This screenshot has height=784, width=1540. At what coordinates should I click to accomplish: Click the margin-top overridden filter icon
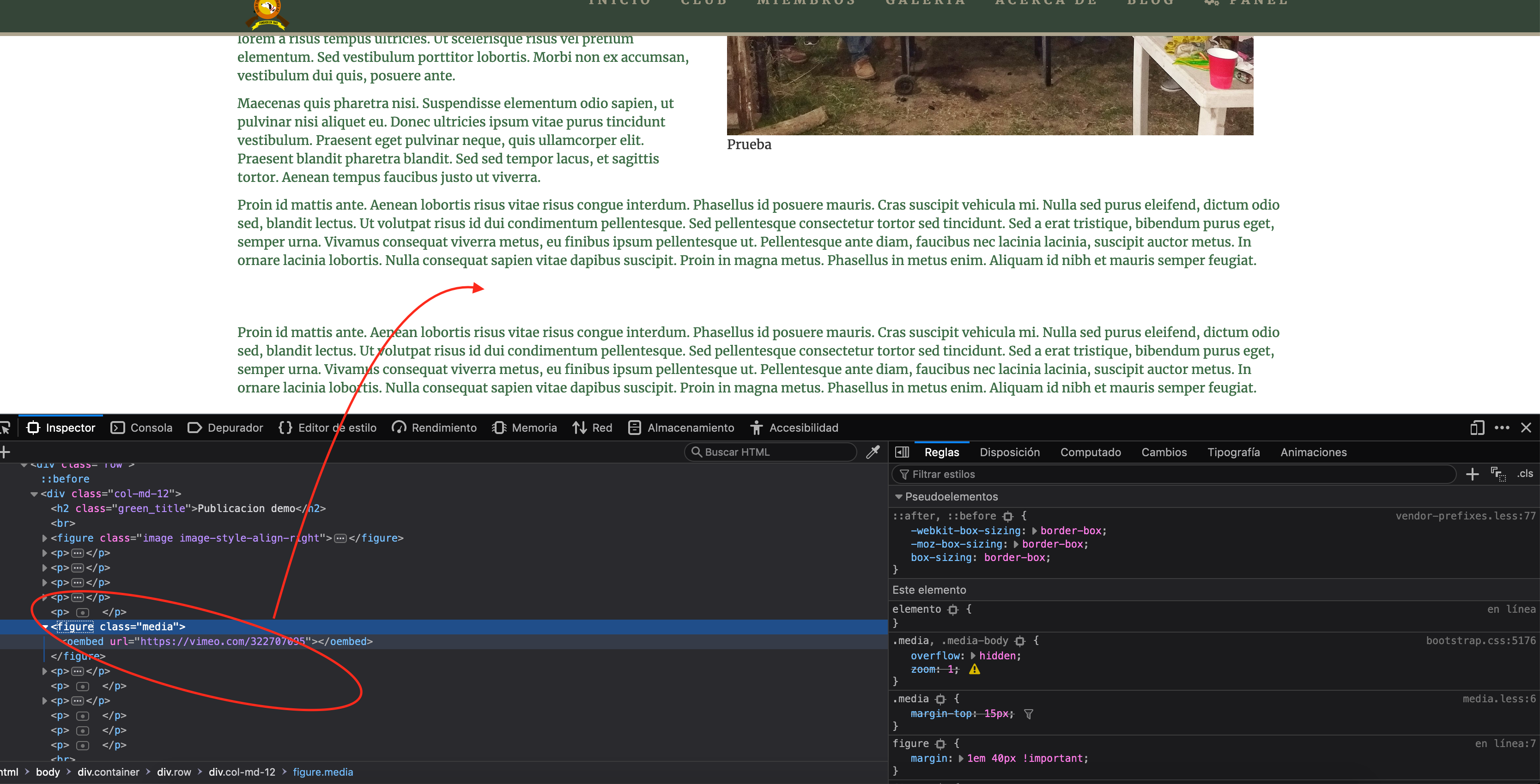tap(1028, 714)
